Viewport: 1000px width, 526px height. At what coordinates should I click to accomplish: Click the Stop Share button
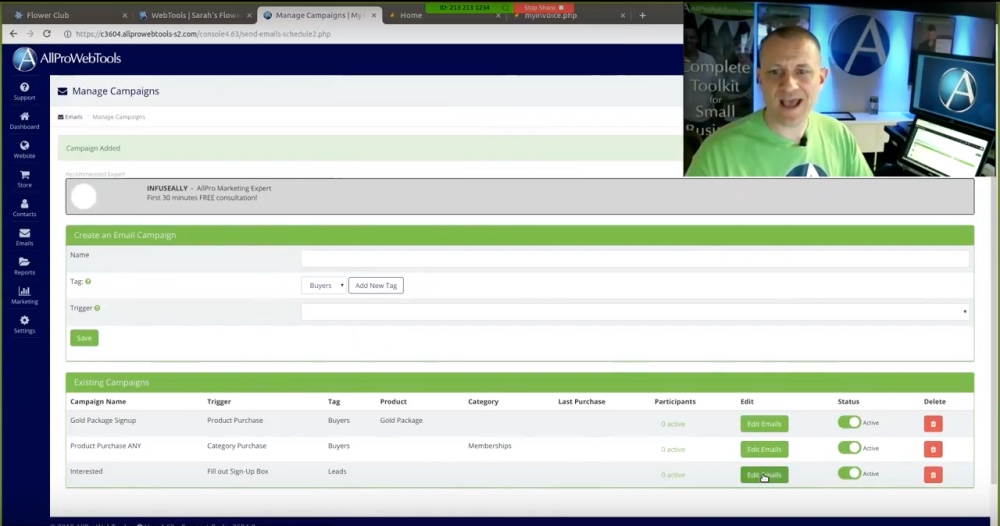click(543, 8)
